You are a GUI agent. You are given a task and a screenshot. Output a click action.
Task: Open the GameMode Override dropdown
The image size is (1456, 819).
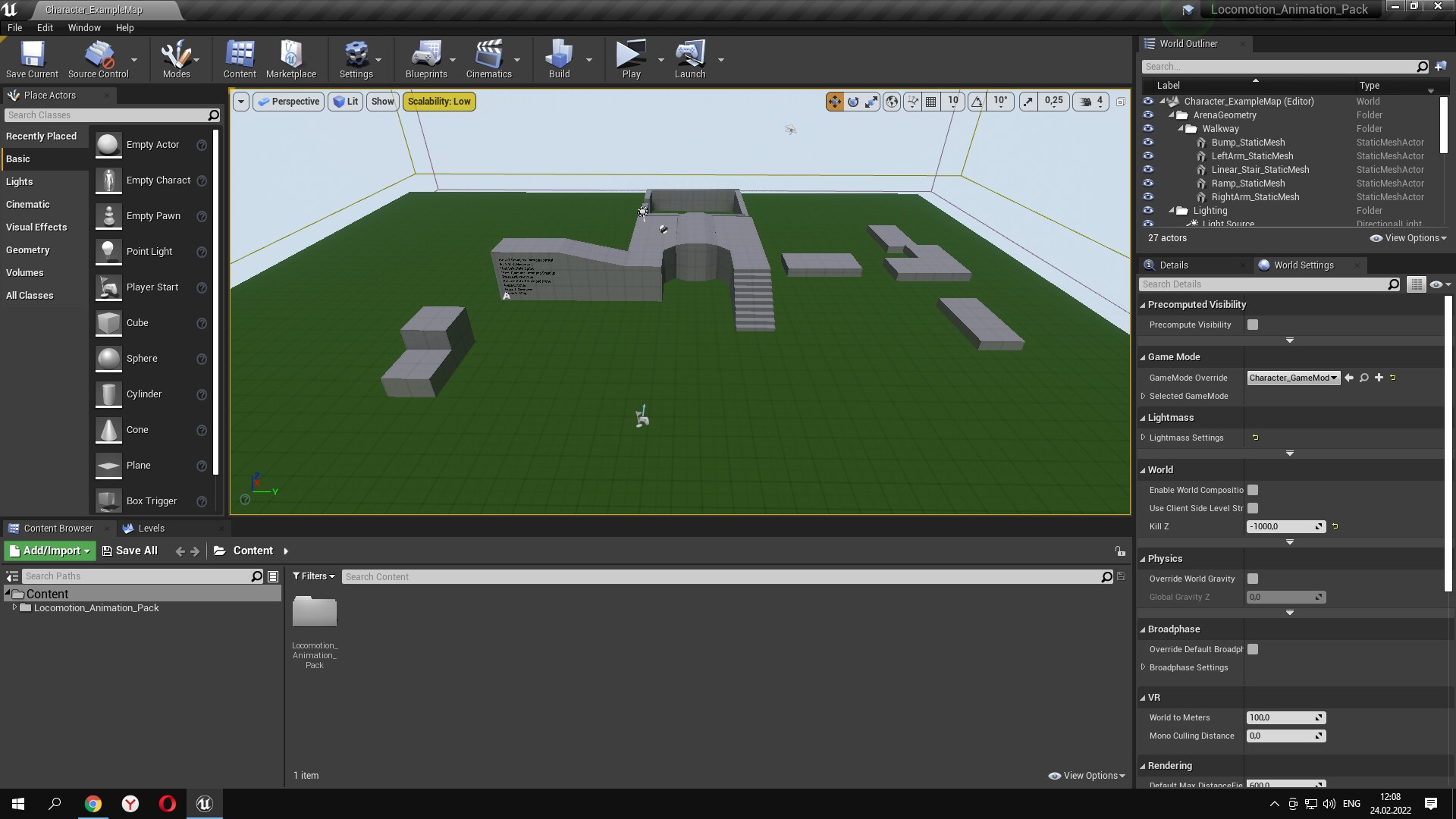coord(1294,378)
